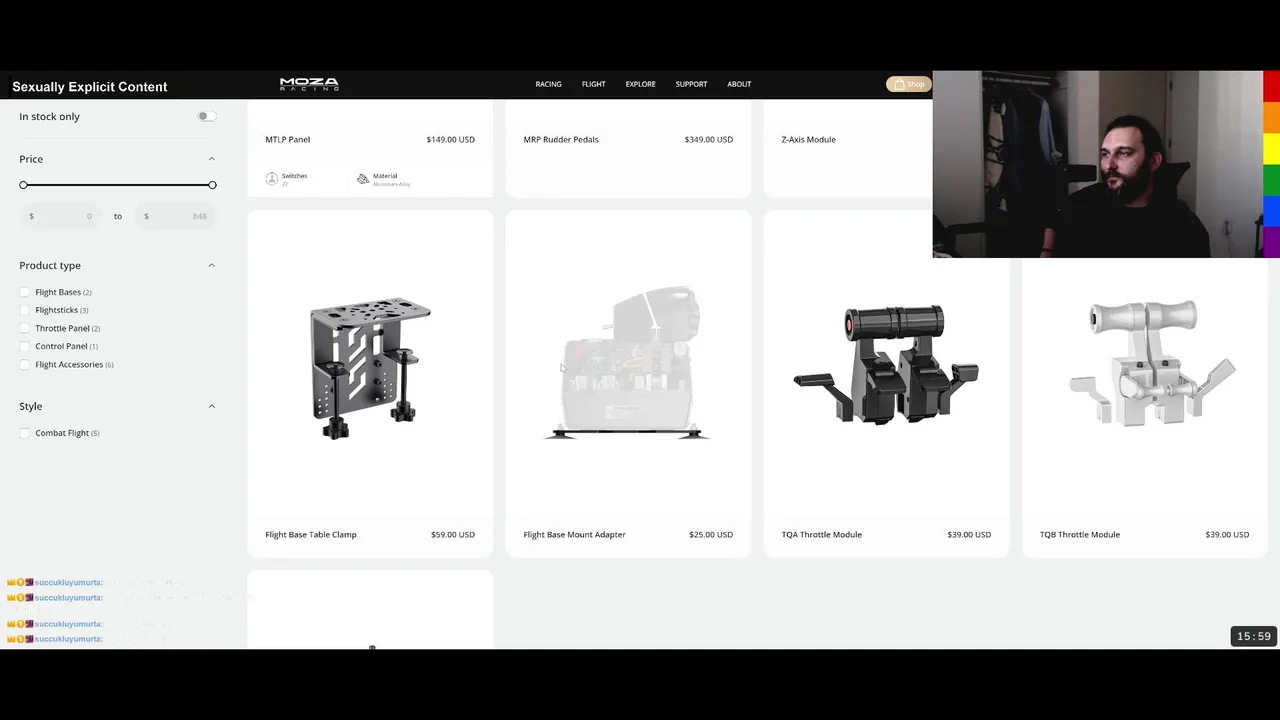Viewport: 1280px width, 720px height.
Task: Check the Flight Bases filter
Action: (25, 292)
